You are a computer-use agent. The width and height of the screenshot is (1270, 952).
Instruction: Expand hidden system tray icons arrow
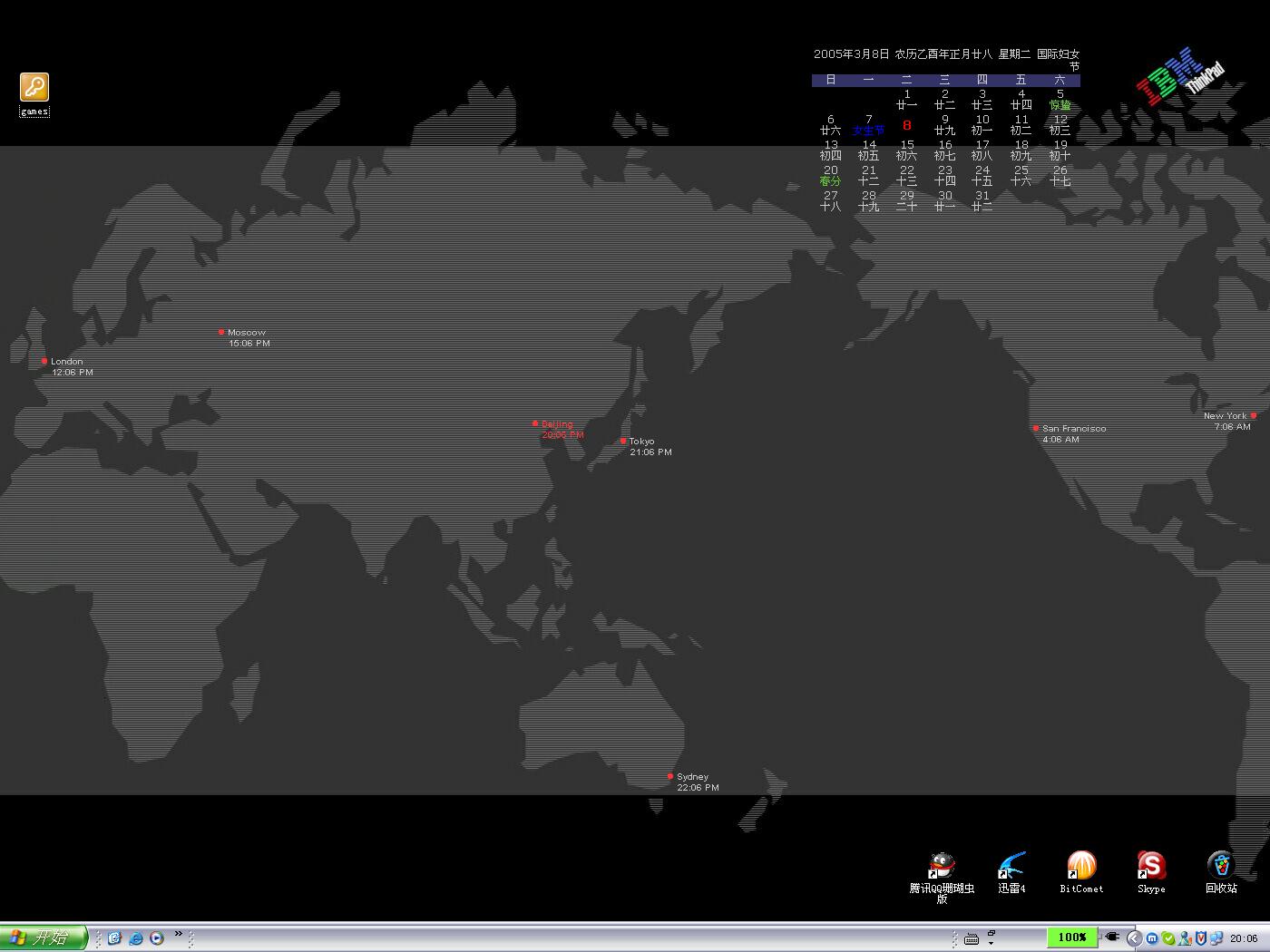1133,938
